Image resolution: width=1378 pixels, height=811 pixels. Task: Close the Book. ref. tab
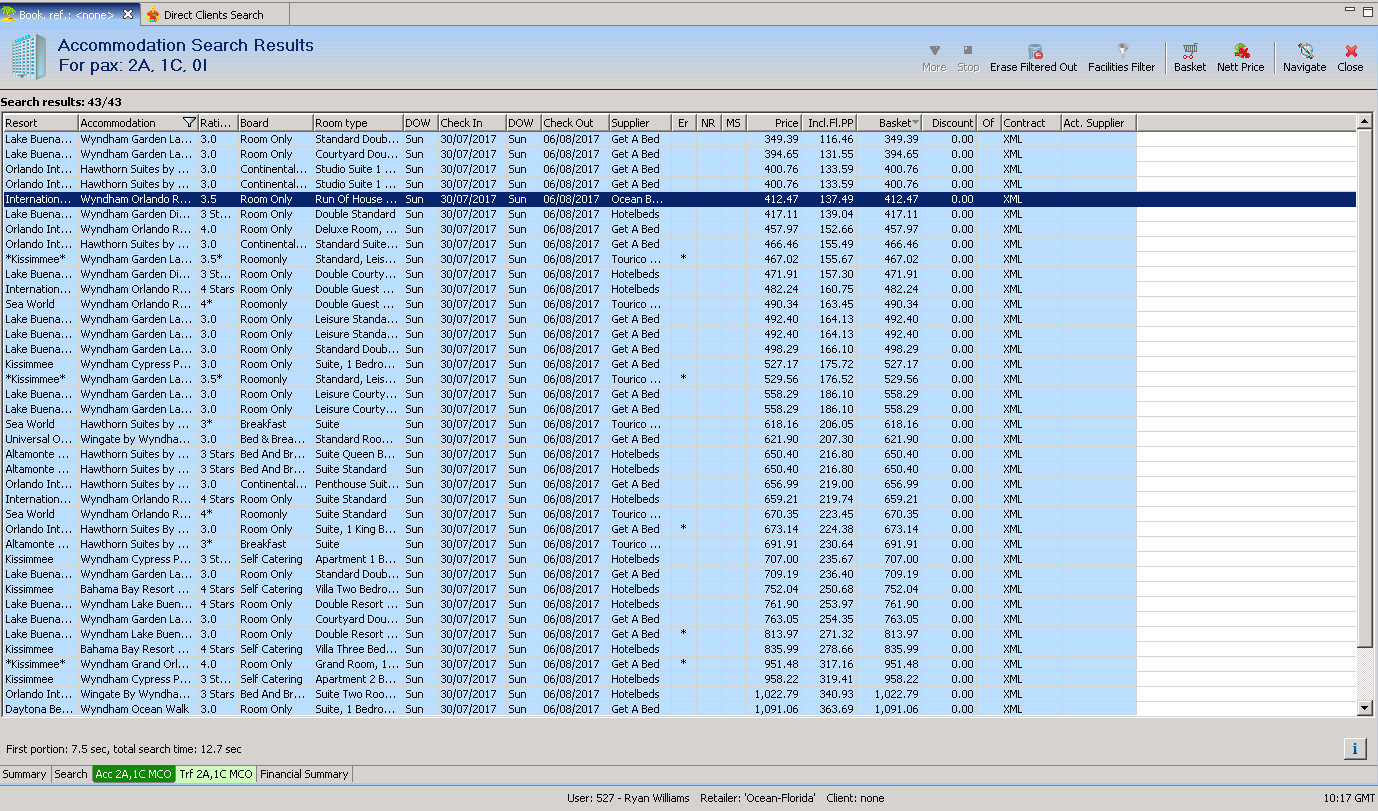tap(128, 15)
